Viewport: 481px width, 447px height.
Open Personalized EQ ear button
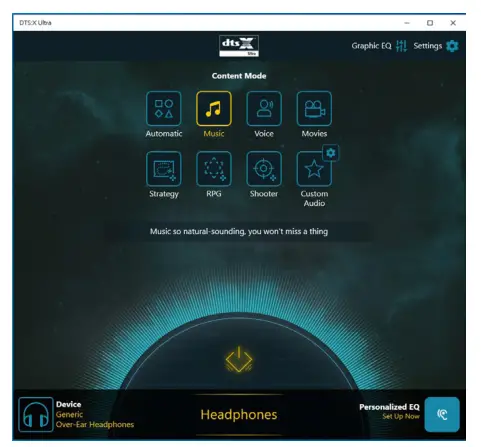tap(442, 414)
